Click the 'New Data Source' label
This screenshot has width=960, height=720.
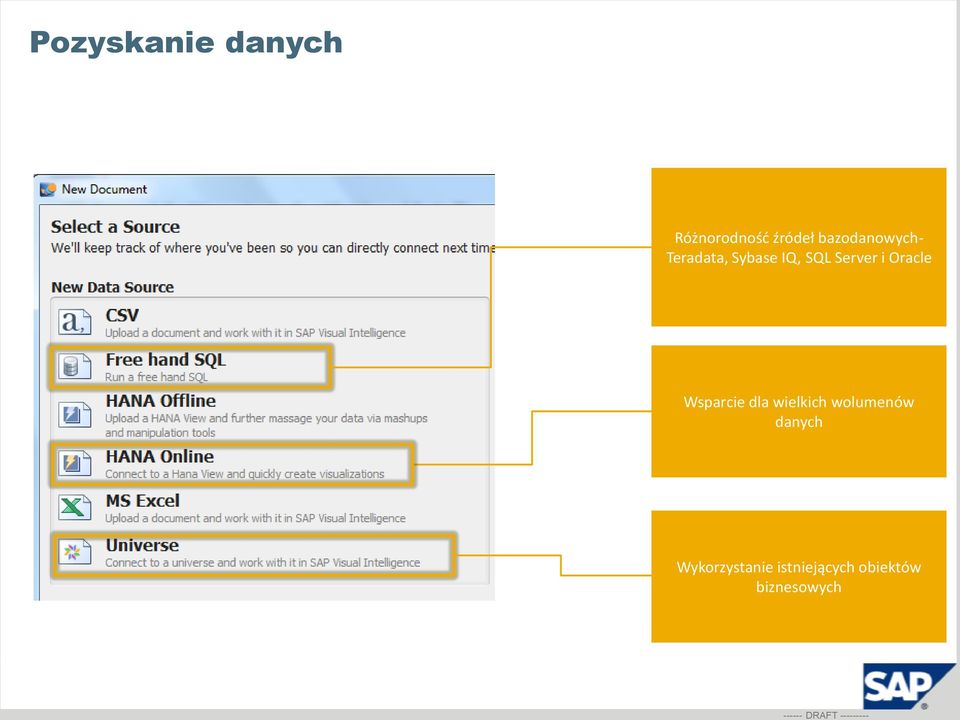coord(113,287)
